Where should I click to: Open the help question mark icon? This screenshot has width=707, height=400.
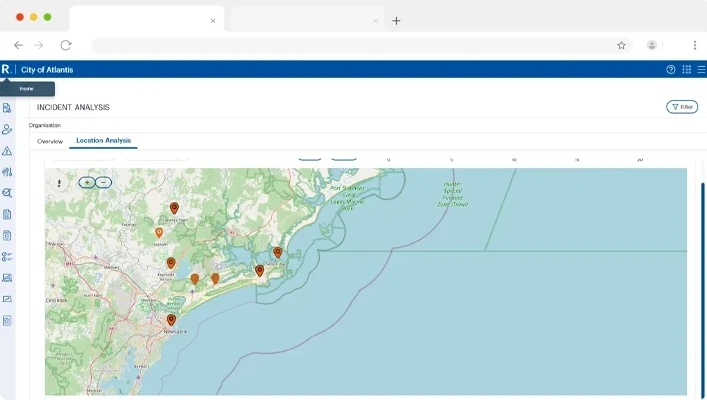click(671, 69)
